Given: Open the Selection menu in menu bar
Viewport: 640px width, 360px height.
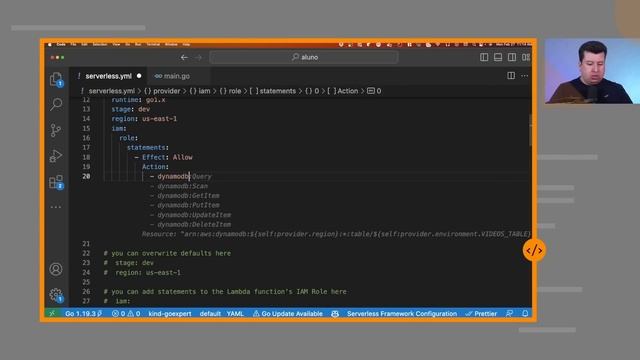Looking at the screenshot, I should pos(100,44).
